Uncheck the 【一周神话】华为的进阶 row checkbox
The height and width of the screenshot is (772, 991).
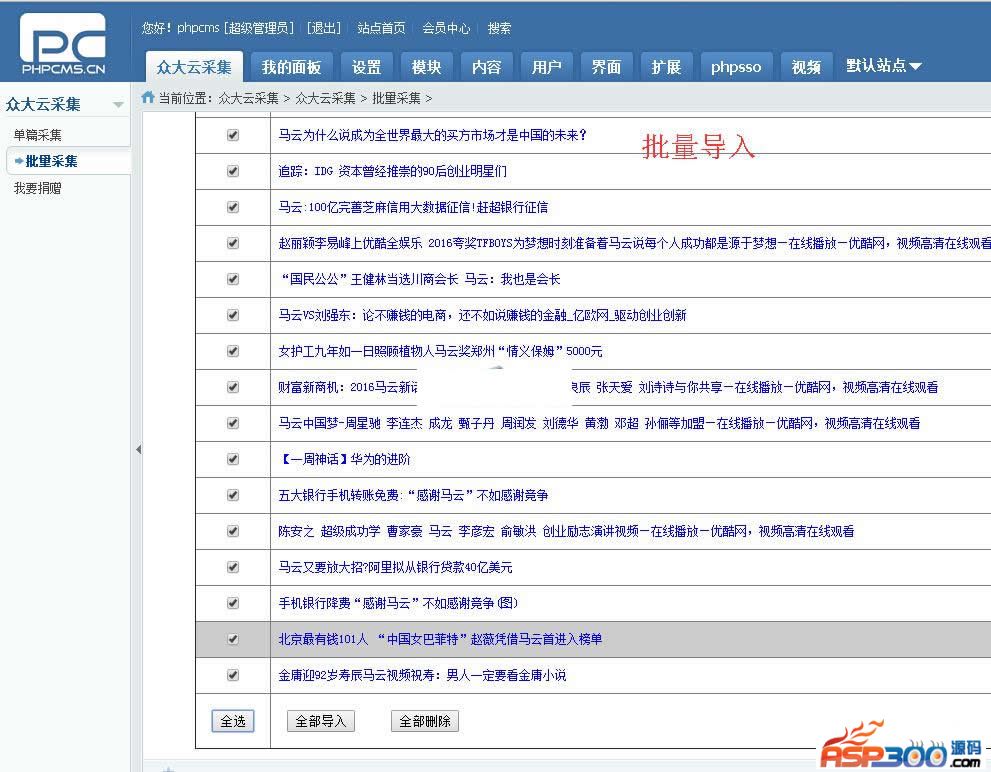(233, 459)
